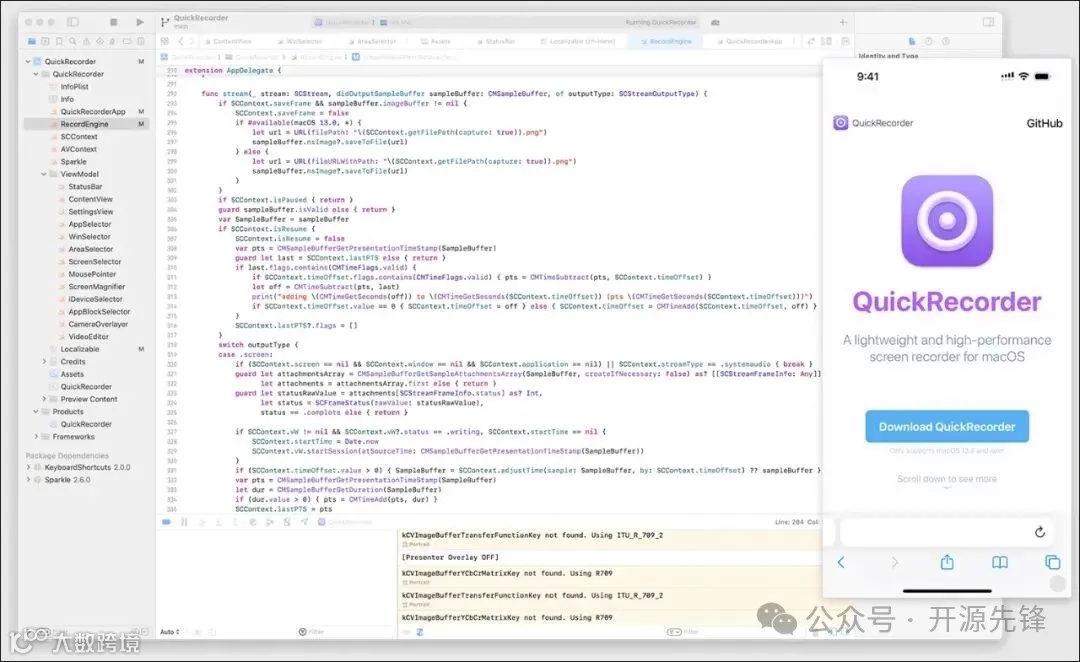Expand the Credits folder
This screenshot has height=662, width=1080.
[44, 362]
